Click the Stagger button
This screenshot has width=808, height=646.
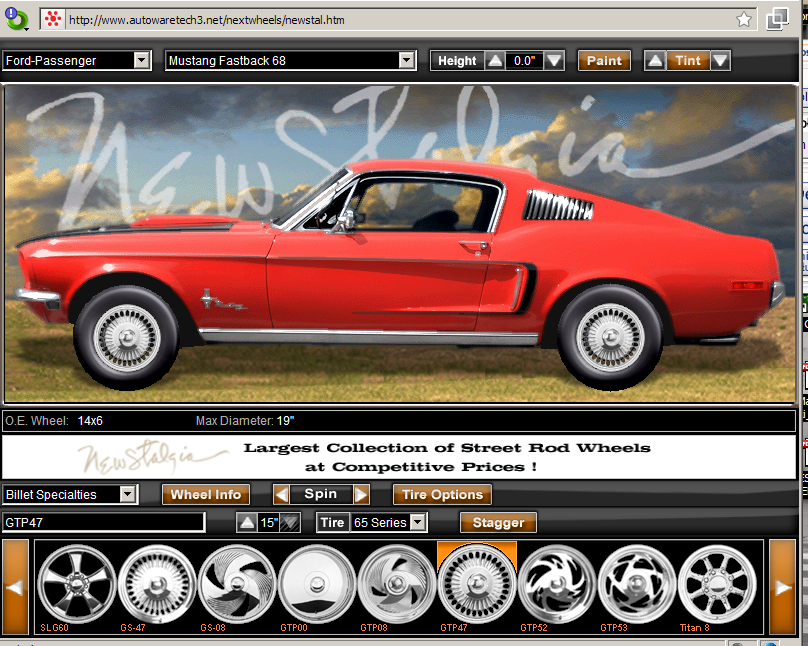pos(498,522)
